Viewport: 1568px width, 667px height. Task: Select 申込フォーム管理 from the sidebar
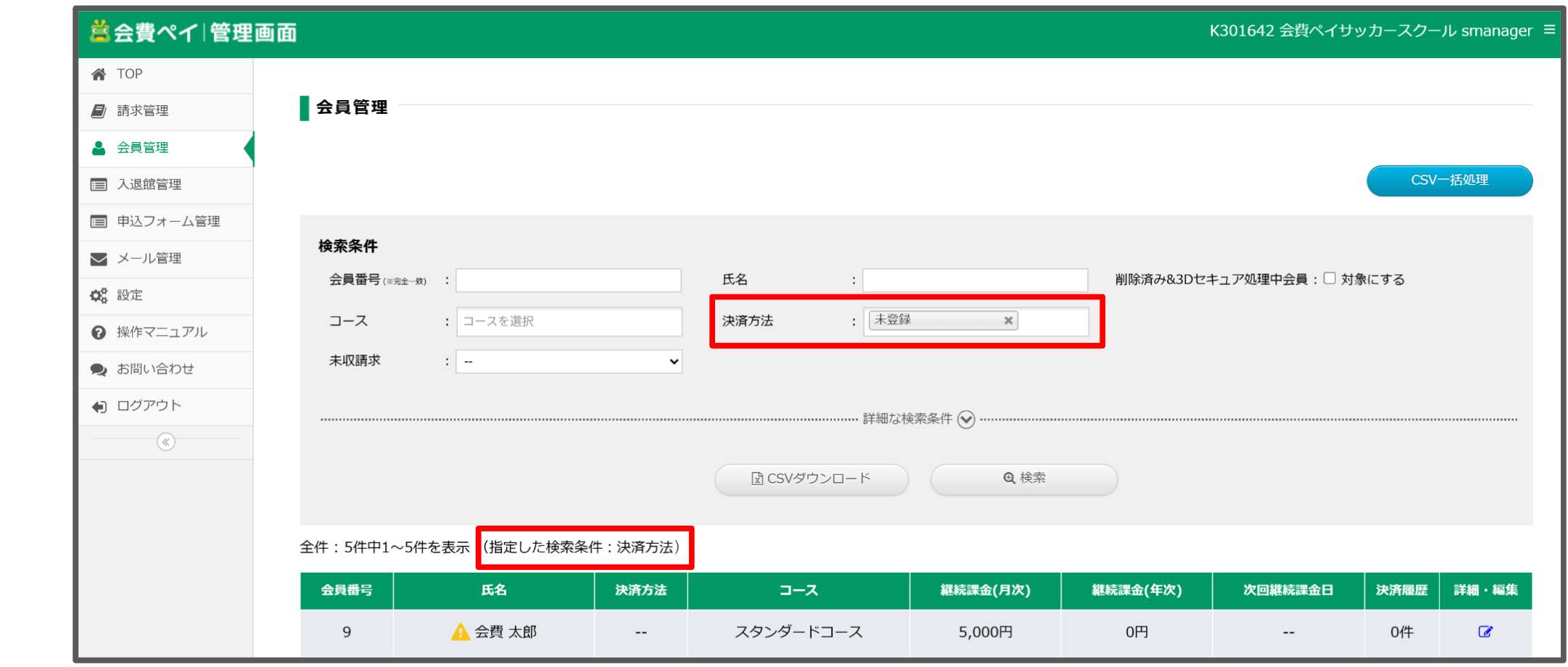tap(99, 221)
